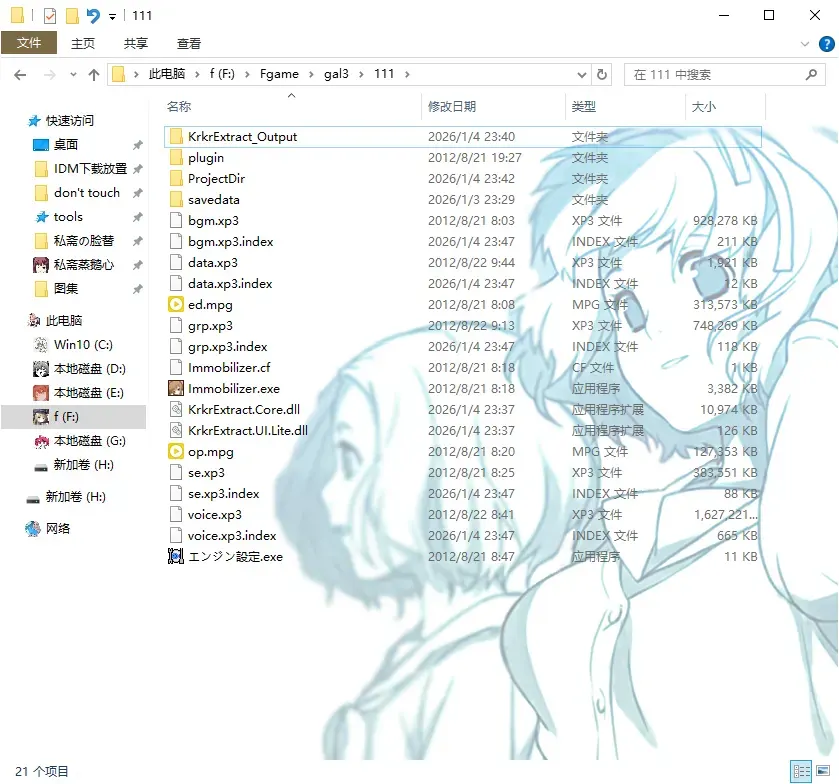839x784 pixels.
Task: Select the KrkrExtract.UI.Lite.dll file icon
Action: point(176,430)
